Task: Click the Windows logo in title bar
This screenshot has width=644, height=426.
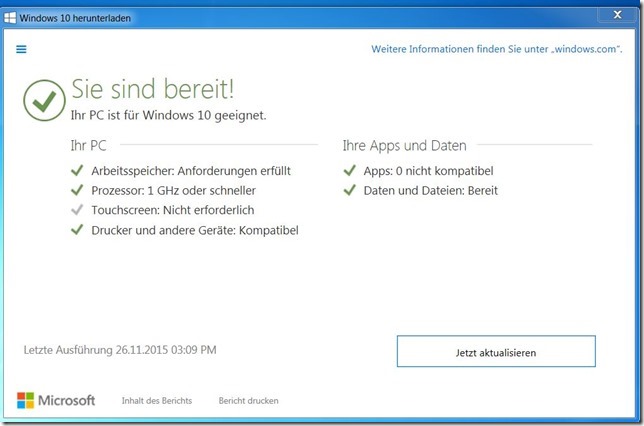Action: [x=10, y=18]
